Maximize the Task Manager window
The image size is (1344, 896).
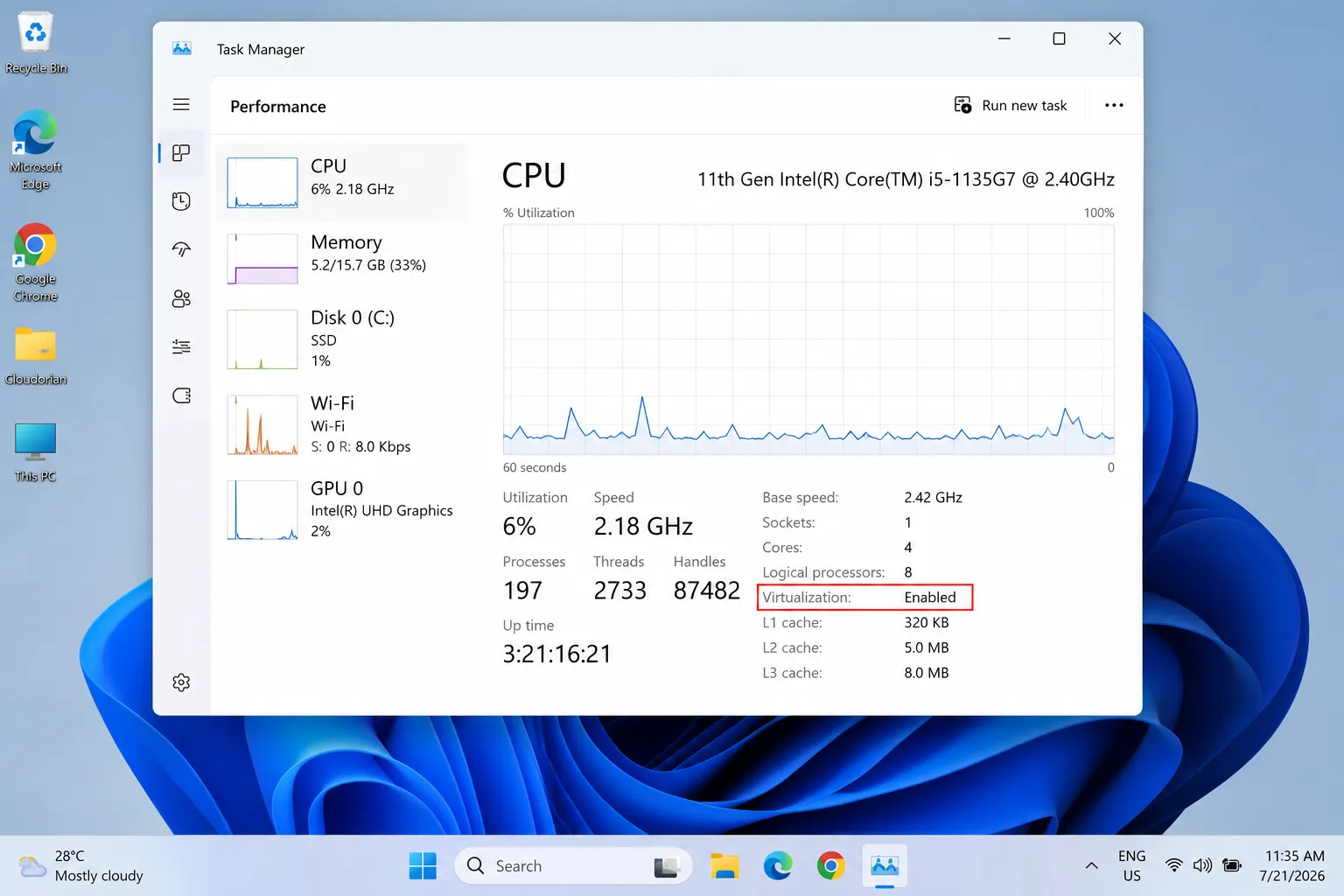tap(1059, 38)
